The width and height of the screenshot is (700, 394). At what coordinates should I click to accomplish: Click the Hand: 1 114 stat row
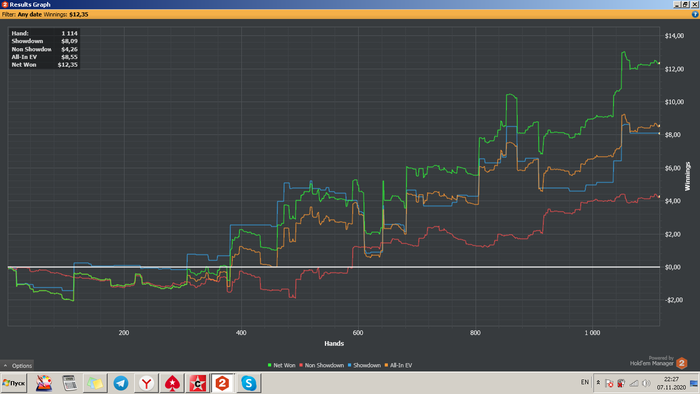coord(44,33)
